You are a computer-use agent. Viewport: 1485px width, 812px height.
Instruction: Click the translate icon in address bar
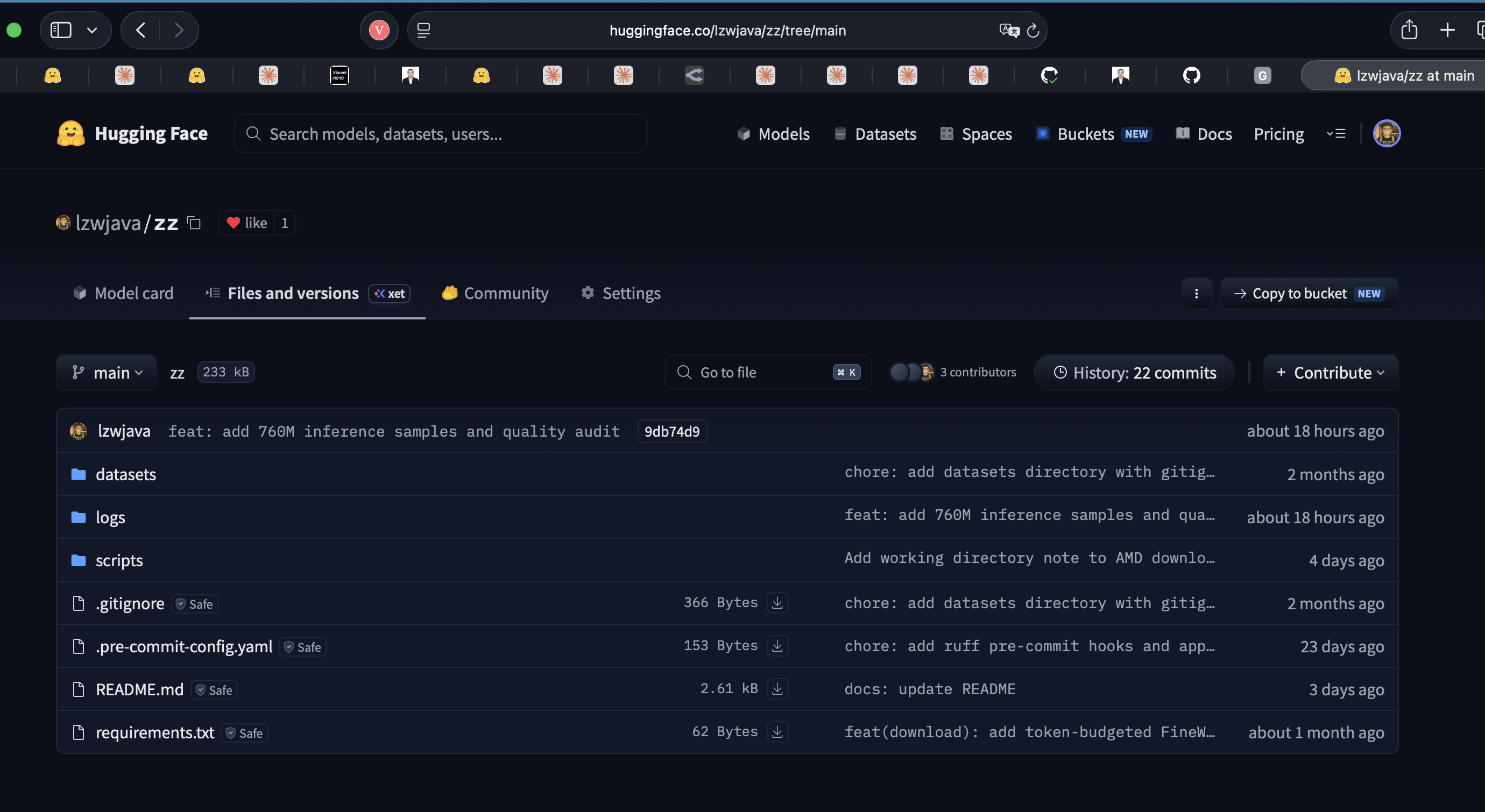(x=1009, y=30)
